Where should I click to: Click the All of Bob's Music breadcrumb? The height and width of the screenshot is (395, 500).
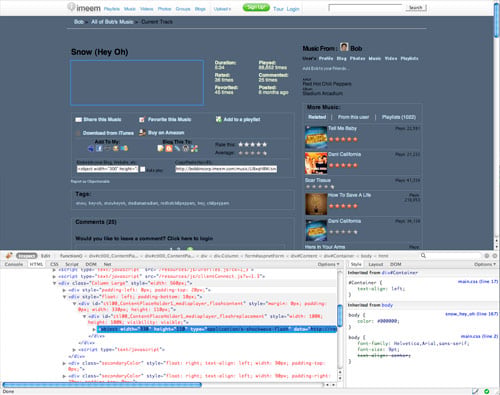coord(112,22)
